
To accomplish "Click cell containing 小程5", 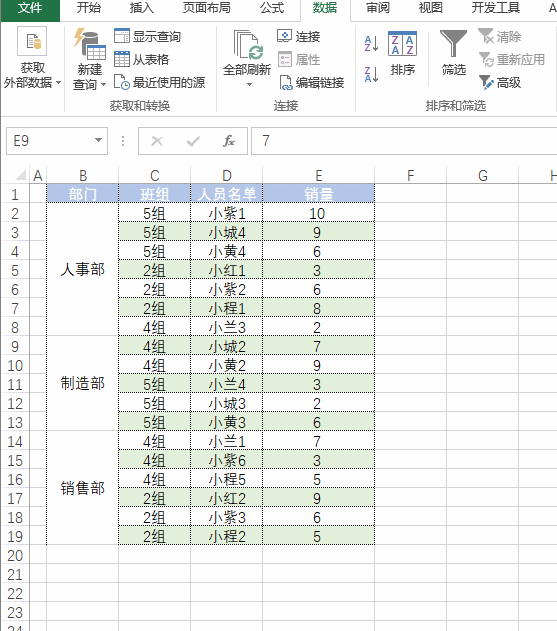I will pyautogui.click(x=227, y=479).
